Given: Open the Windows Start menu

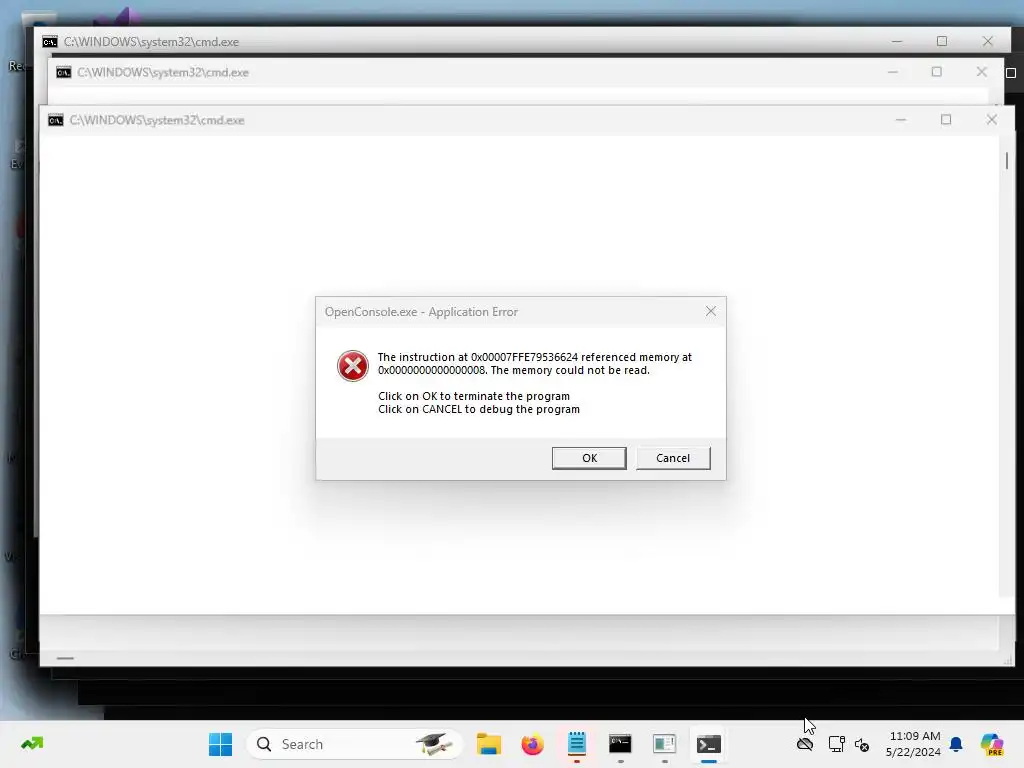Looking at the screenshot, I should [220, 744].
